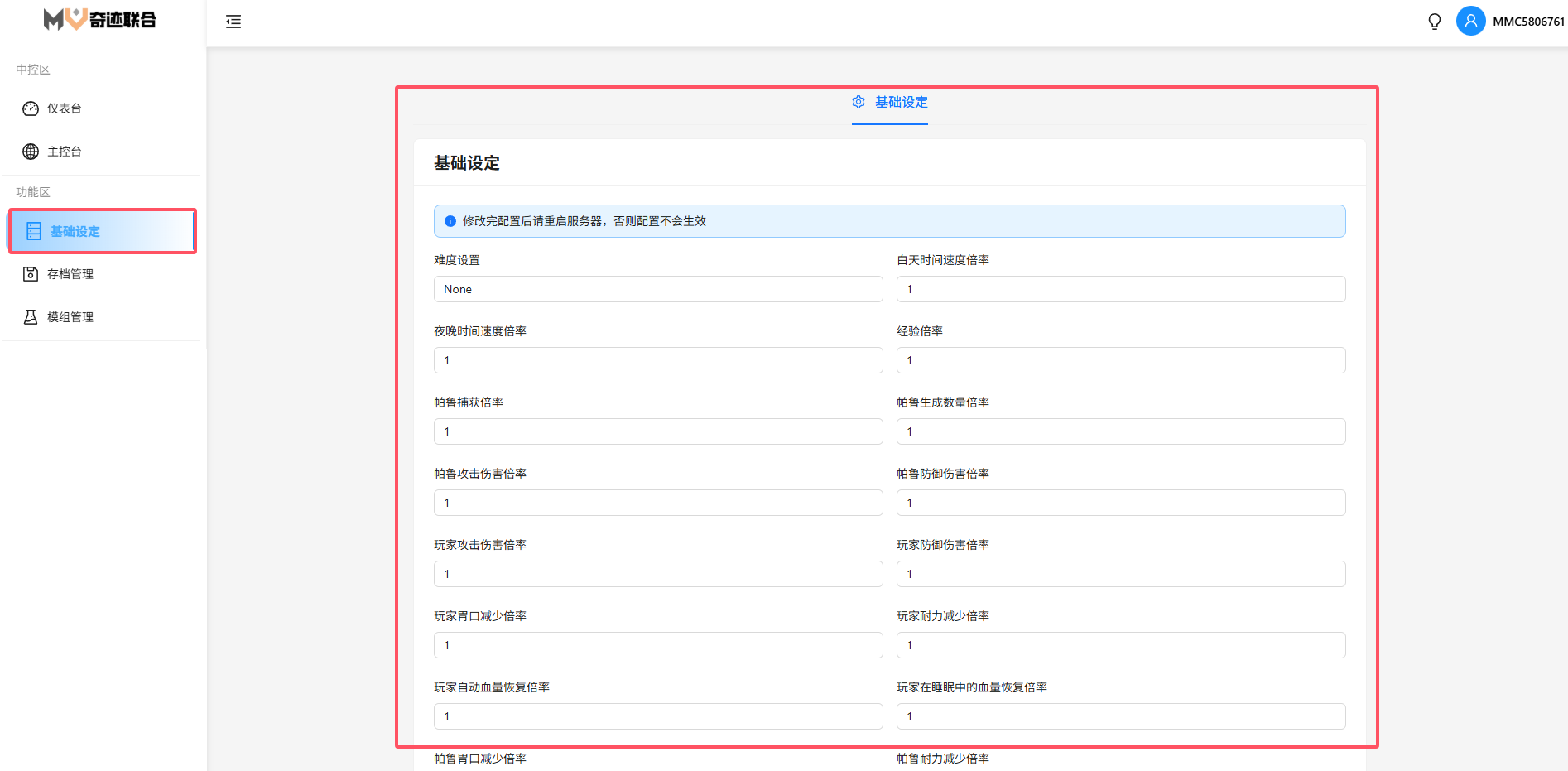
Task: Focus the 玩家在睡眠中的血量恢复倍率 field
Action: pos(1120,716)
